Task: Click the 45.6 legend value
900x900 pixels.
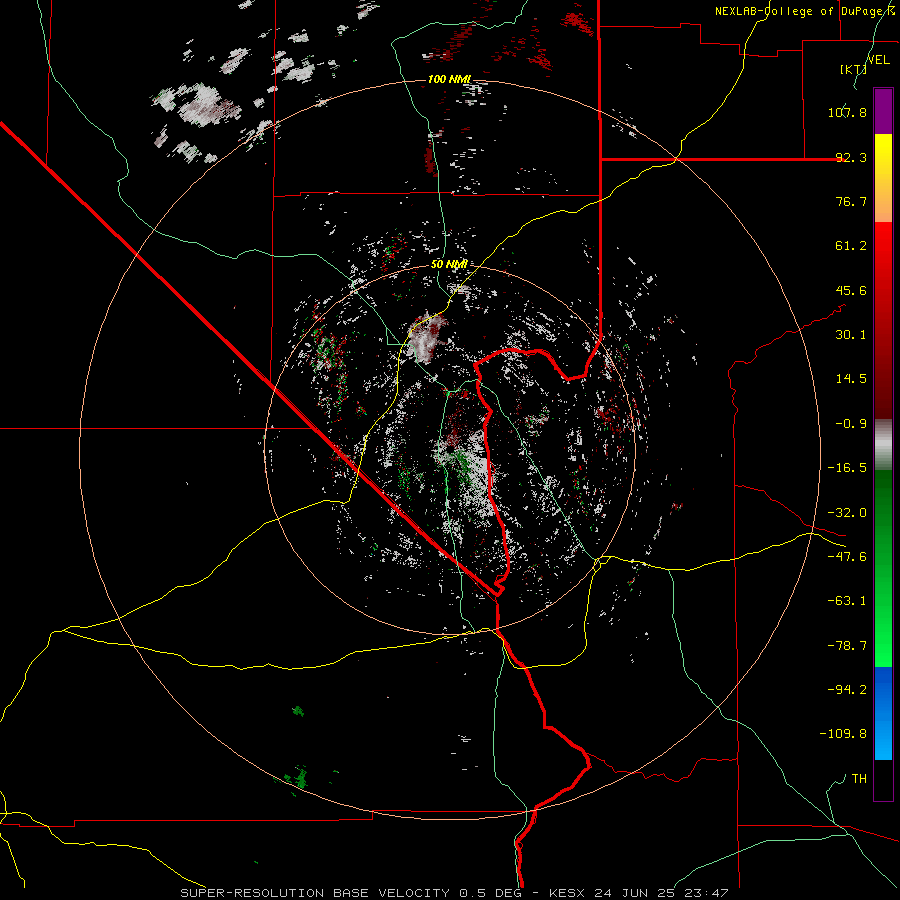Action: 851,290
